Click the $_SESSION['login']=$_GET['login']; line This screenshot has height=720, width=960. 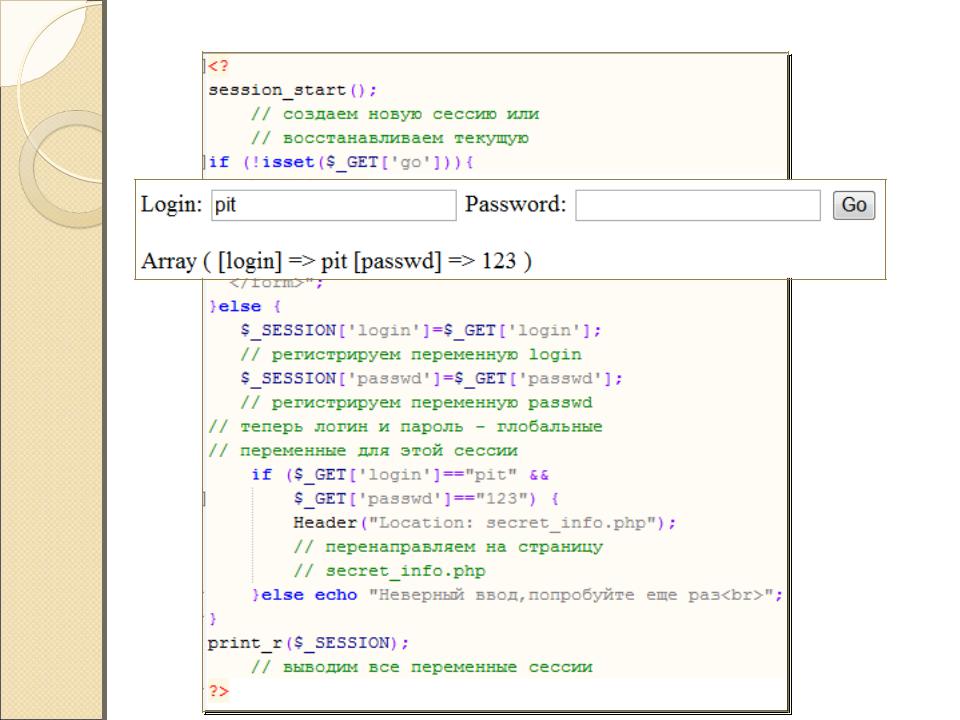(x=421, y=331)
